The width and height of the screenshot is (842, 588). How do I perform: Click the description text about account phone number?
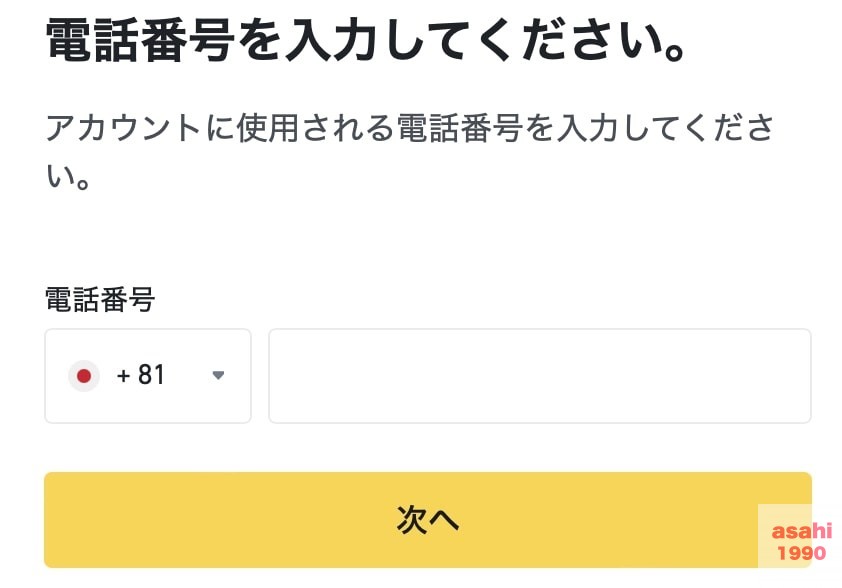409,151
